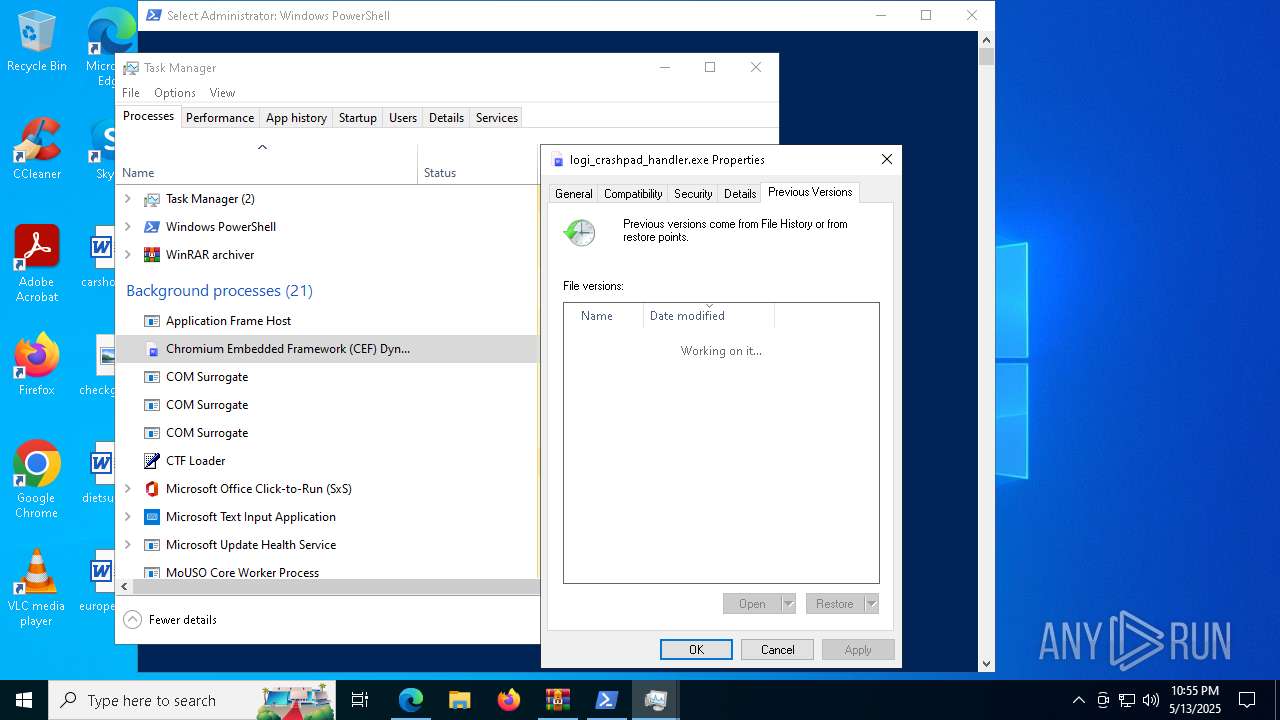Click Microsoft Text Input Application icon
The width and height of the screenshot is (1280, 720).
pos(152,517)
